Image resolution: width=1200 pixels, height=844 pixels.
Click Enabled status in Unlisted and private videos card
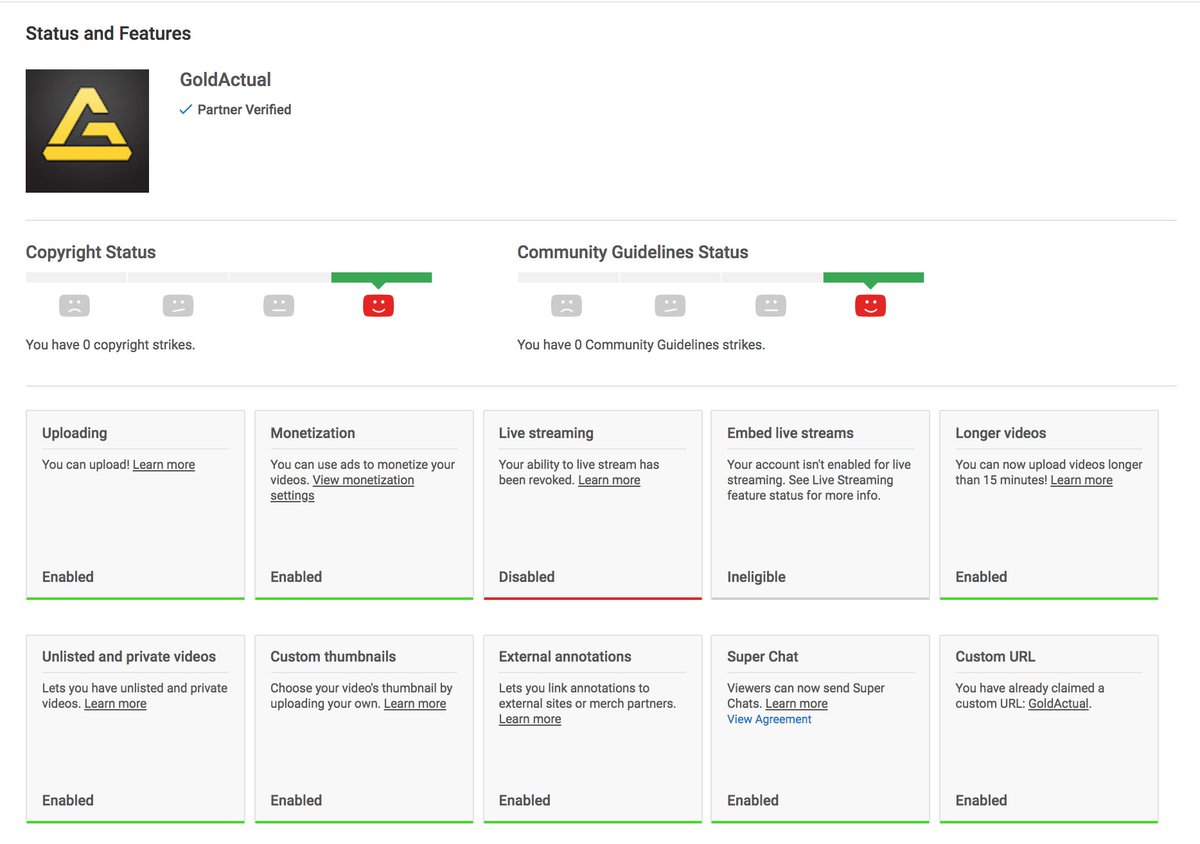click(x=68, y=801)
